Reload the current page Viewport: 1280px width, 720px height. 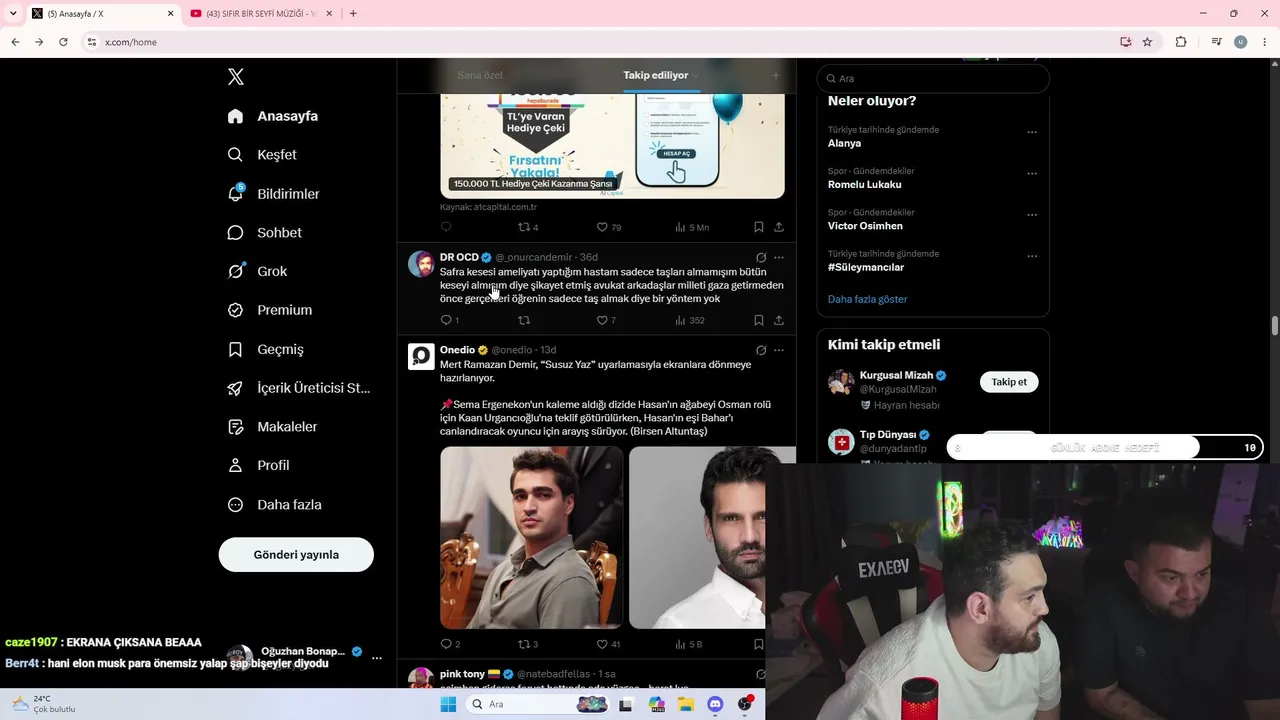(63, 42)
